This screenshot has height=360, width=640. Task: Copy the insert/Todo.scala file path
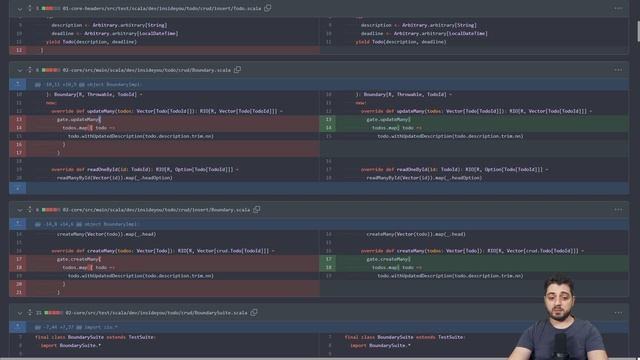coord(267,8)
